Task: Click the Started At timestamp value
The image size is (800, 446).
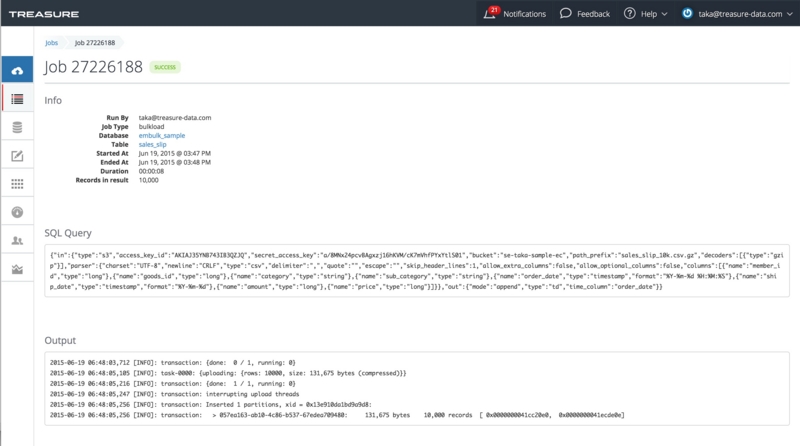Action: [174, 153]
